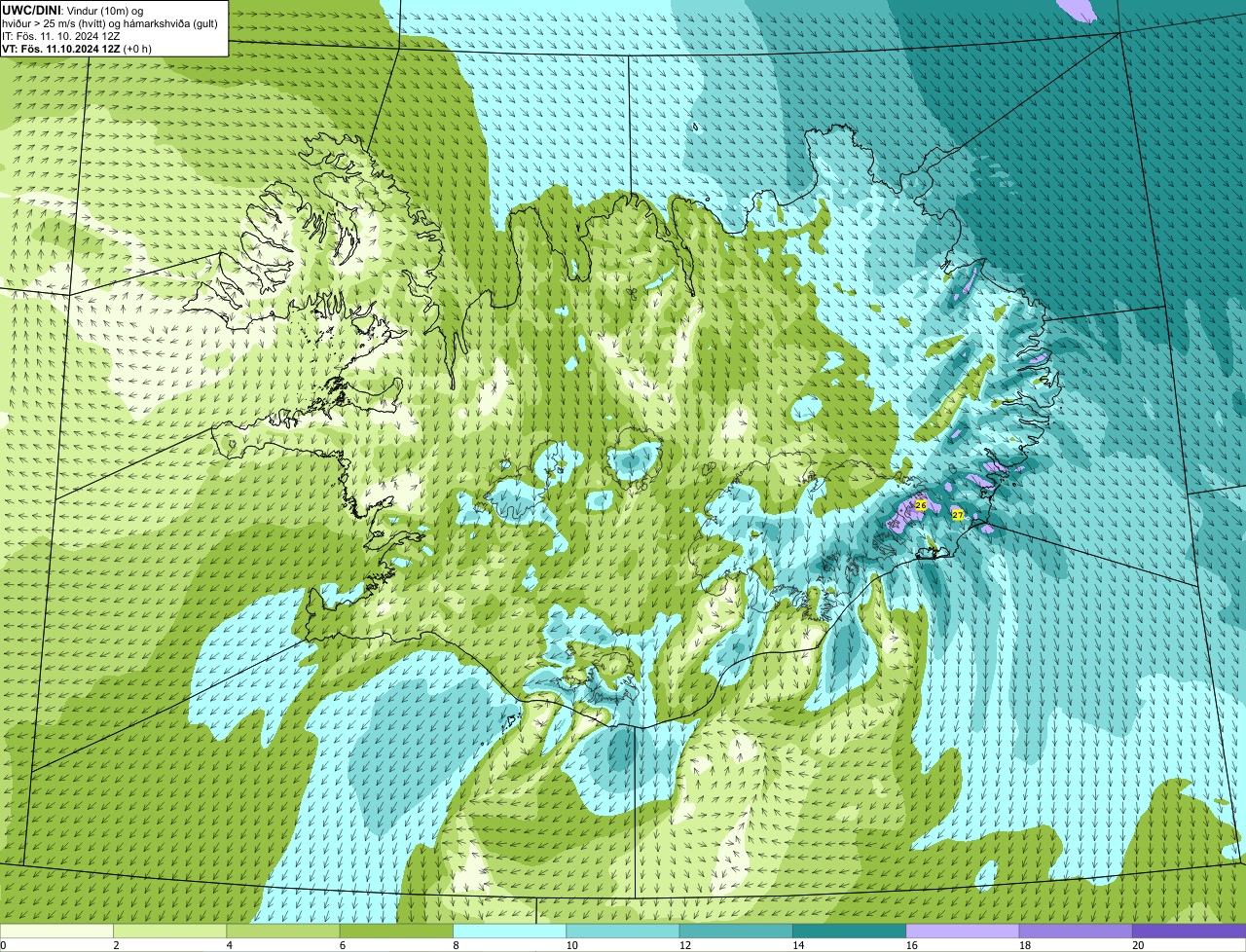Image resolution: width=1246 pixels, height=952 pixels.
Task: Select the 6–8 m/s olive green swatch
Action: click(x=396, y=931)
